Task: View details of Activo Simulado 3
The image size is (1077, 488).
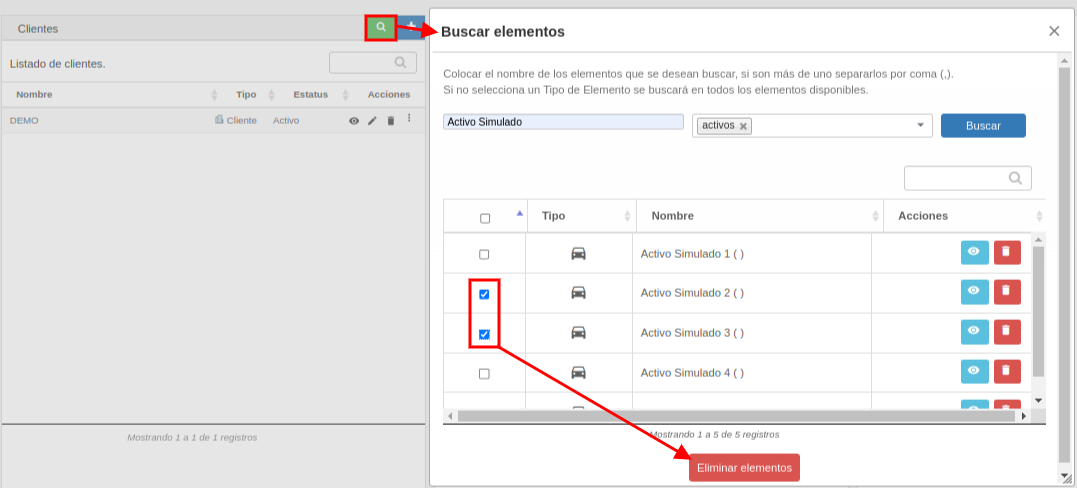Action: click(974, 332)
